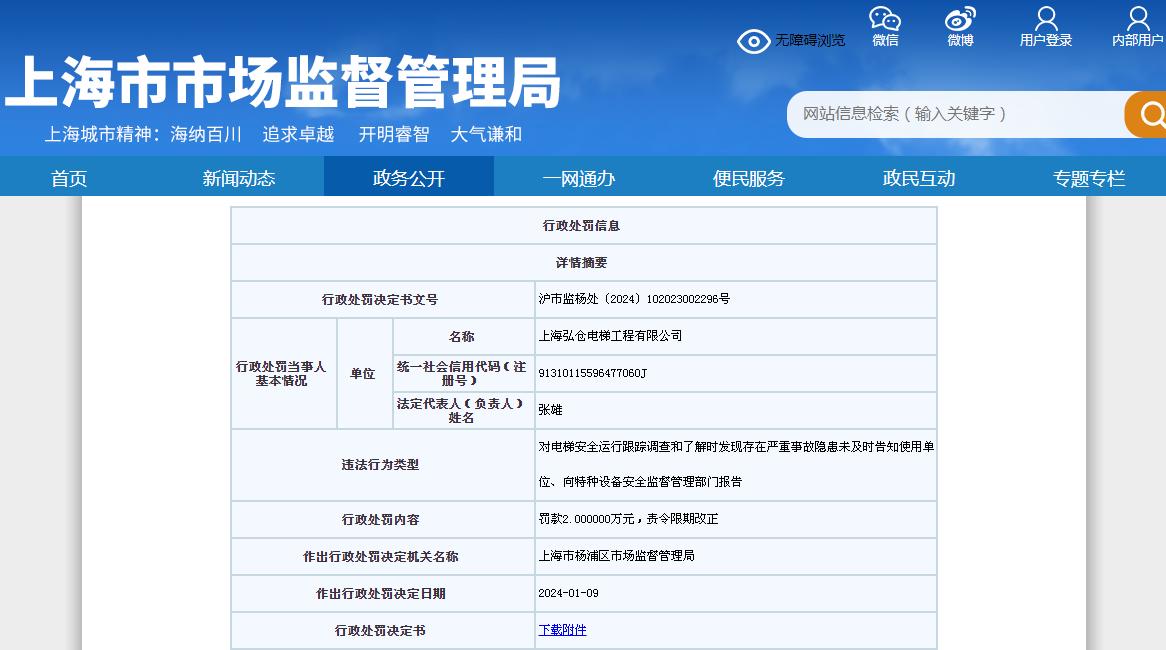Focus the 网站信息检索 search input field
Image resolution: width=1166 pixels, height=650 pixels.
click(x=956, y=115)
